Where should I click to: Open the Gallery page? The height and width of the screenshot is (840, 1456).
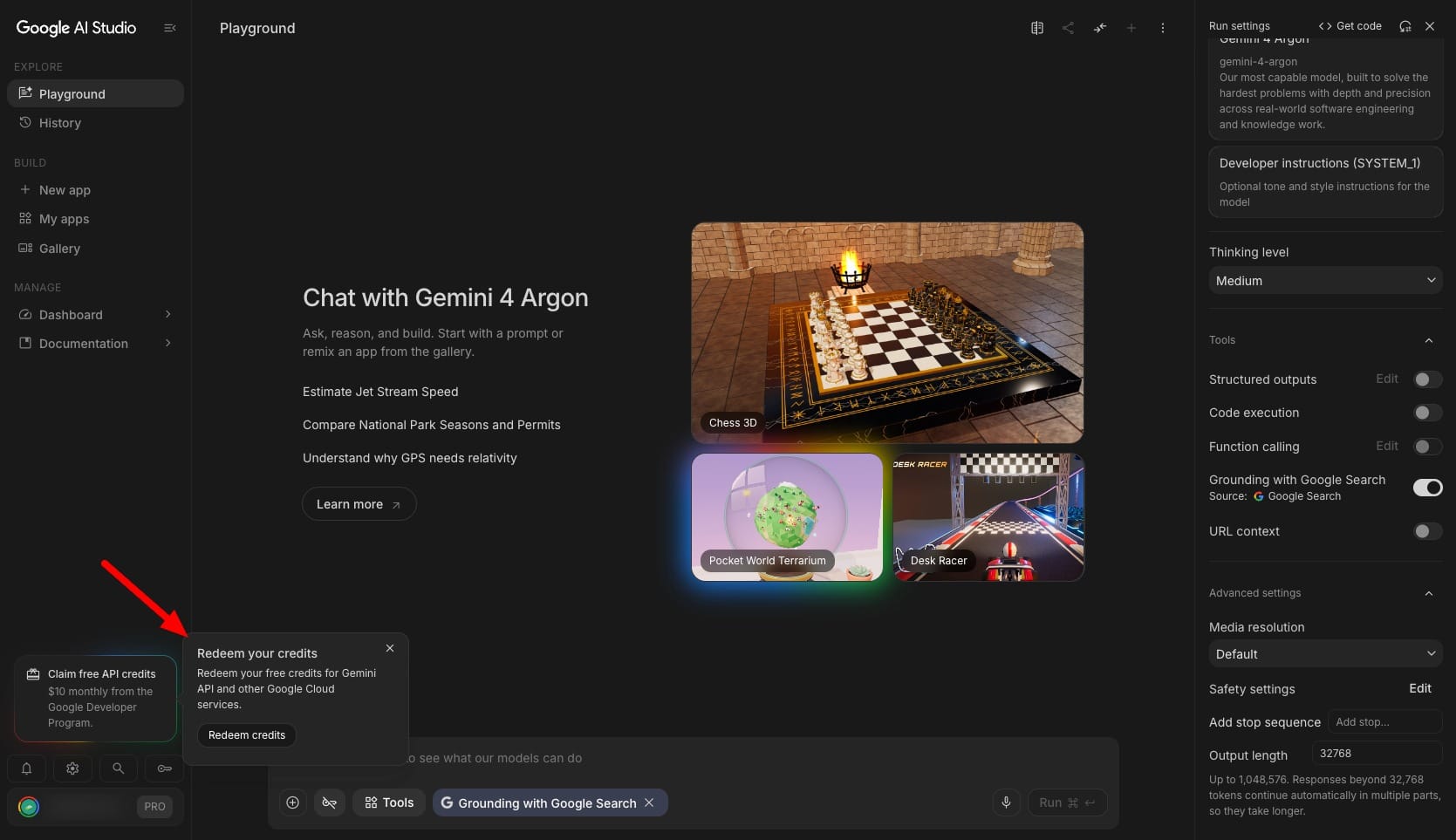(95, 249)
